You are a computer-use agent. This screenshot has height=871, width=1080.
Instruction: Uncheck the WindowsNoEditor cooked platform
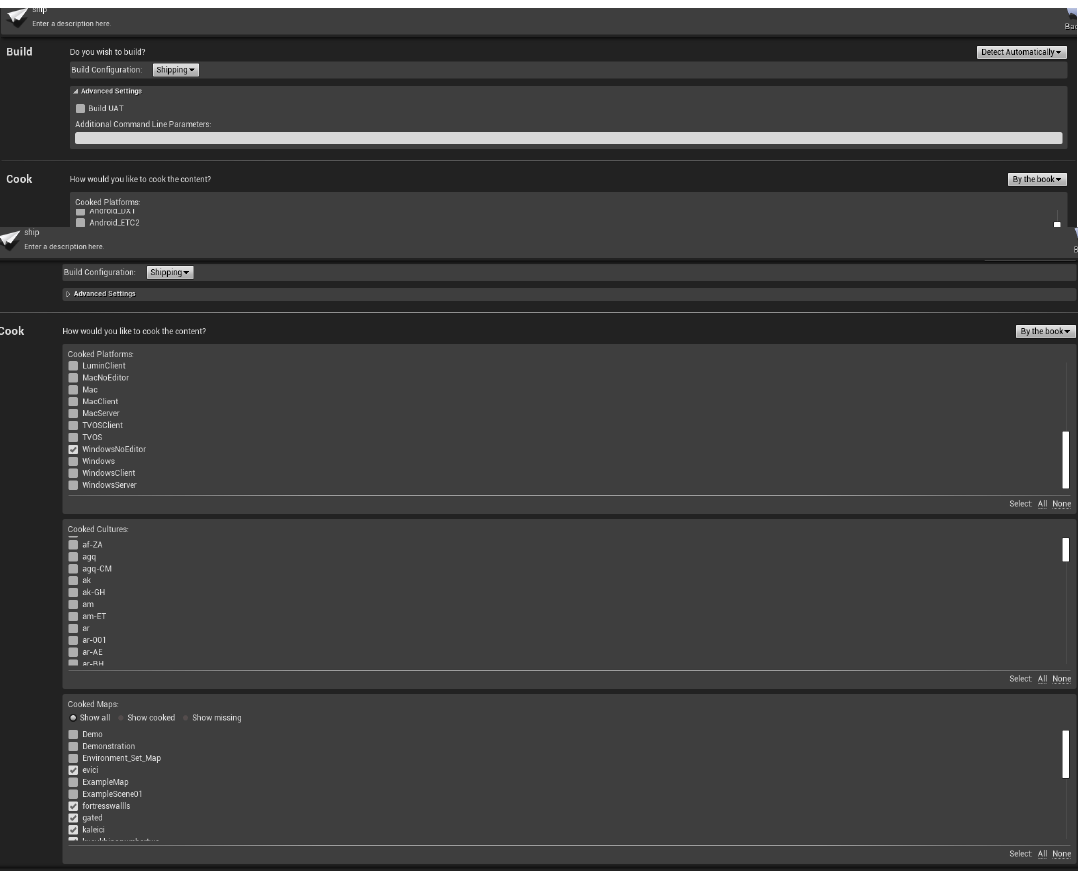73,449
